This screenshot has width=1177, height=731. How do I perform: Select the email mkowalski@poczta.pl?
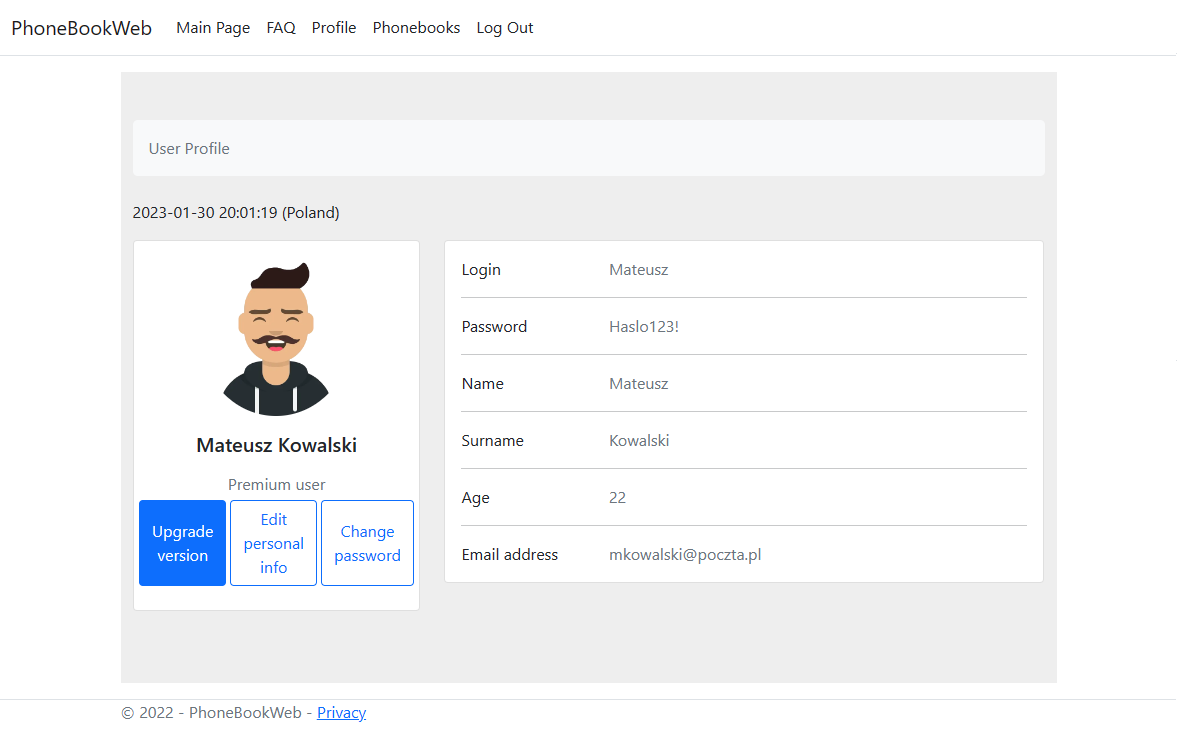click(685, 554)
